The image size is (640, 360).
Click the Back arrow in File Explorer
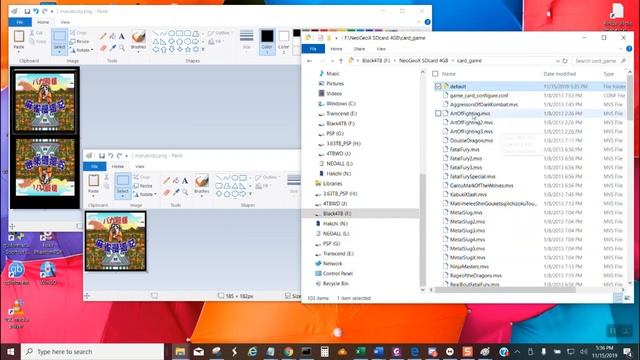pos(309,61)
